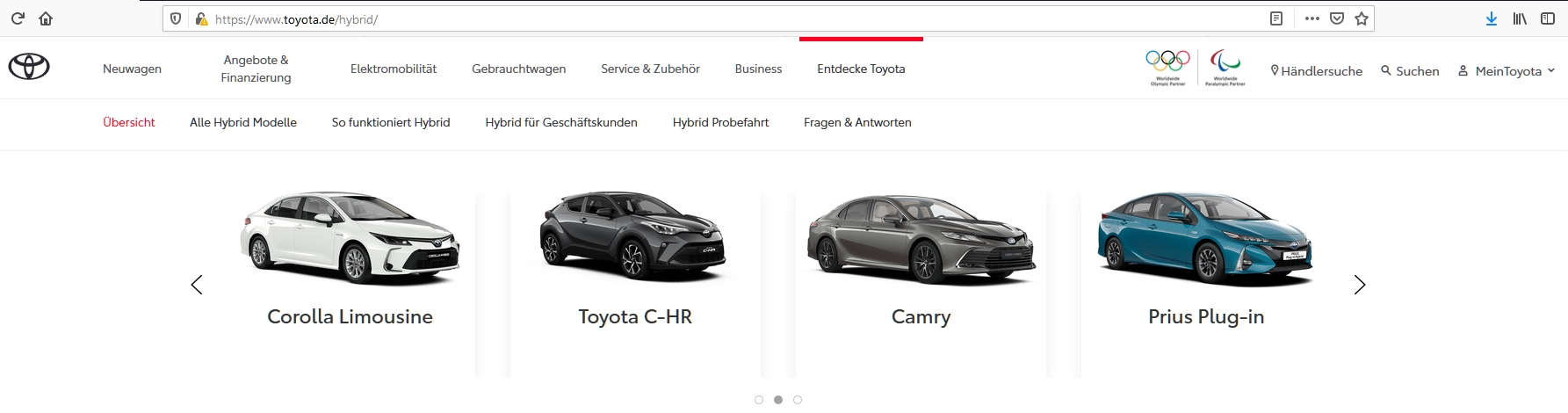Open page actions three-dot menu
This screenshot has width=1568, height=413.
1312,18
